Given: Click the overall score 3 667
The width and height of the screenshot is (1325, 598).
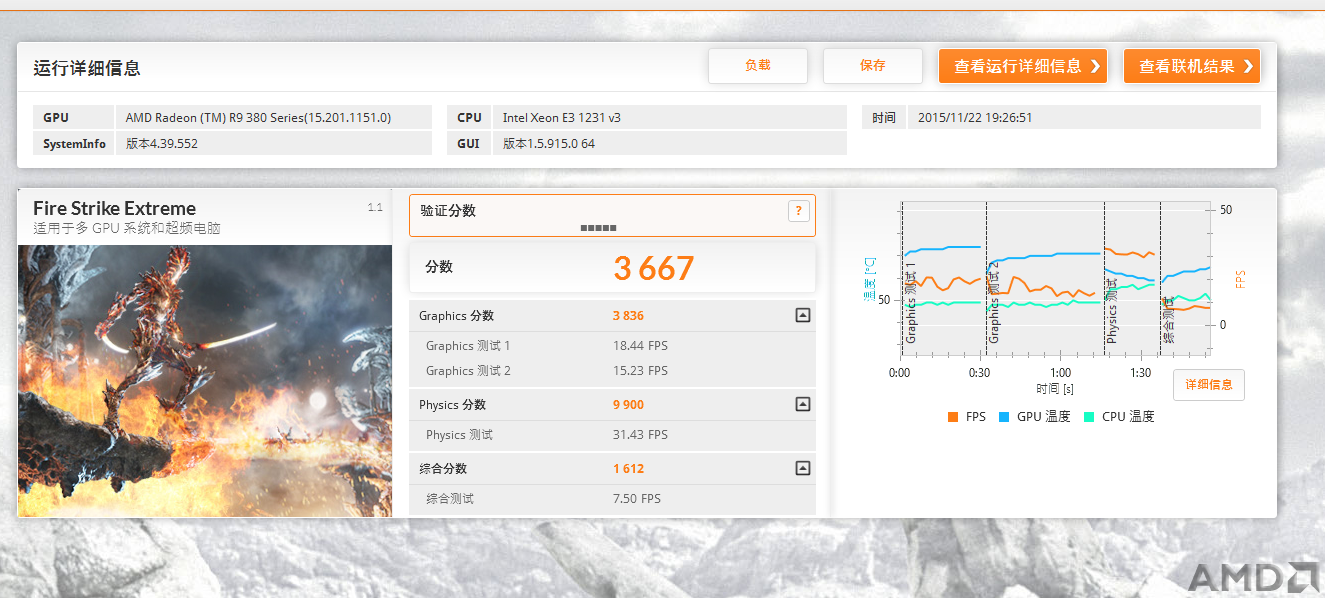Looking at the screenshot, I should 654,268.
